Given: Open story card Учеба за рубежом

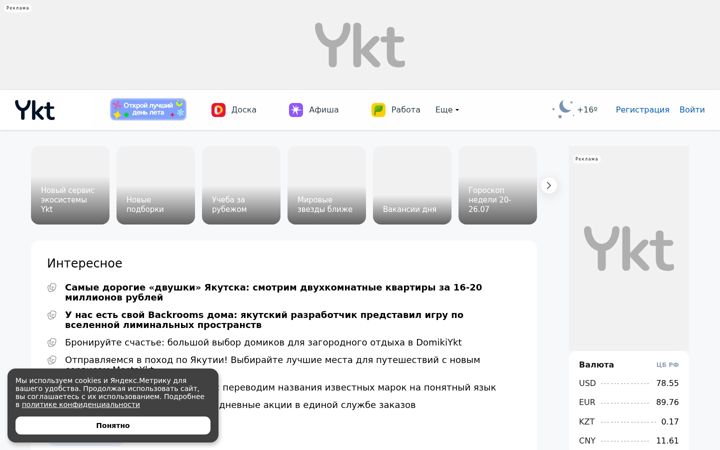Looking at the screenshot, I should click(x=241, y=185).
